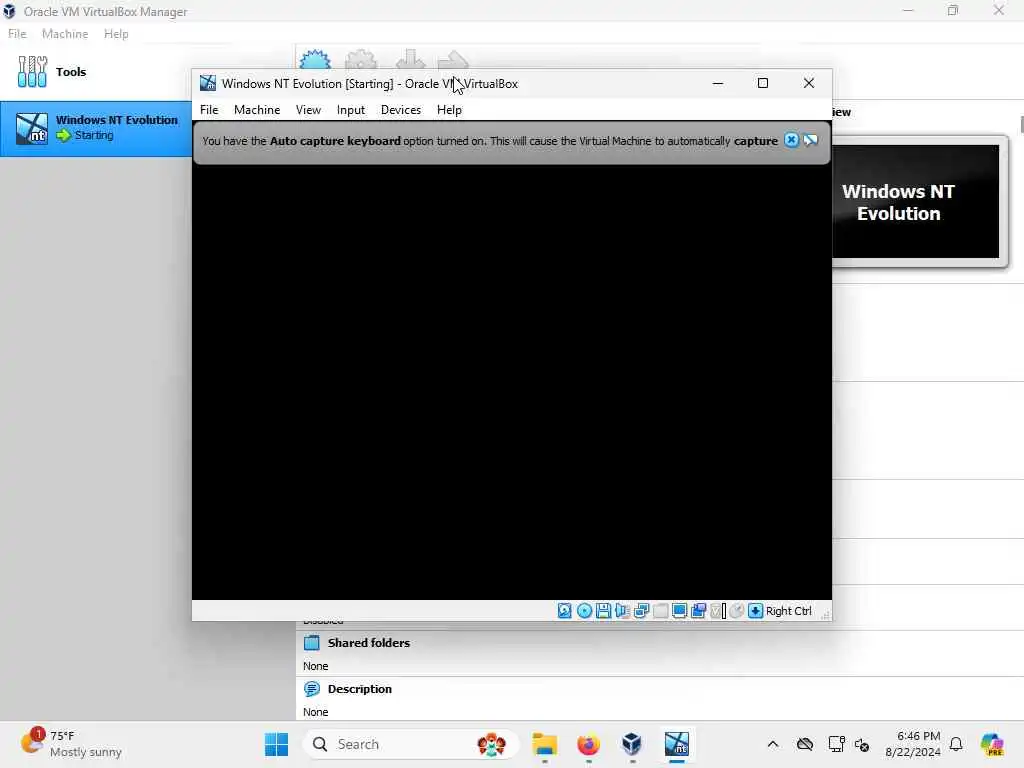The width and height of the screenshot is (1024, 768).
Task: Switch to VirtualBox Manager taskbar icon
Action: [632, 744]
